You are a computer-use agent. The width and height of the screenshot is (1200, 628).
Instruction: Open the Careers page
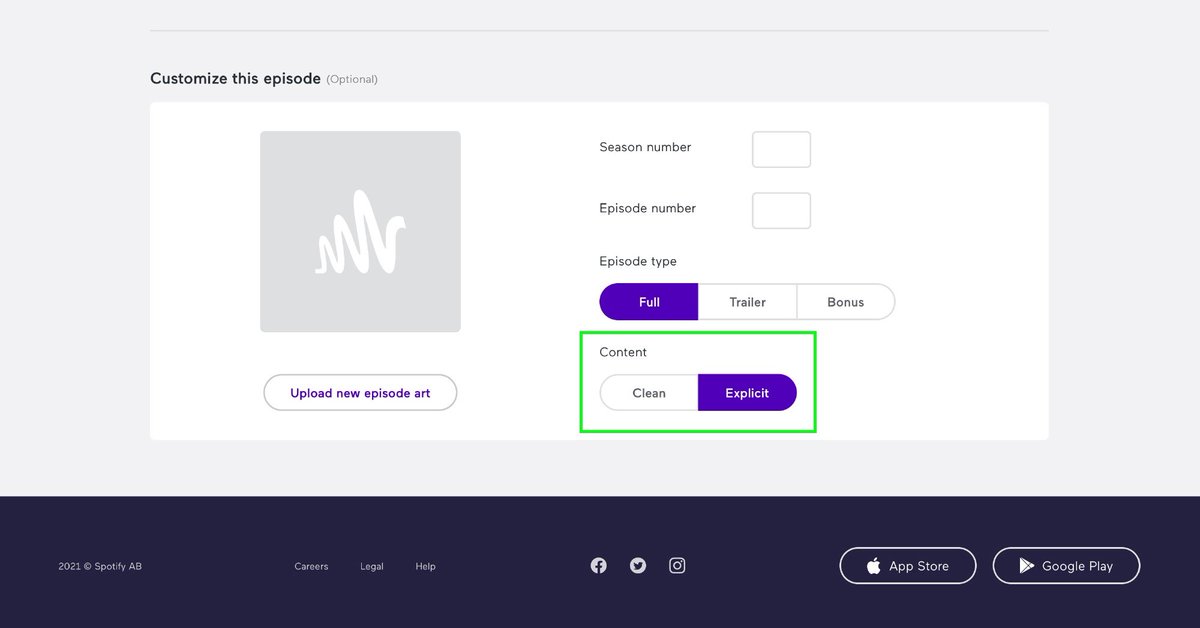[311, 565]
